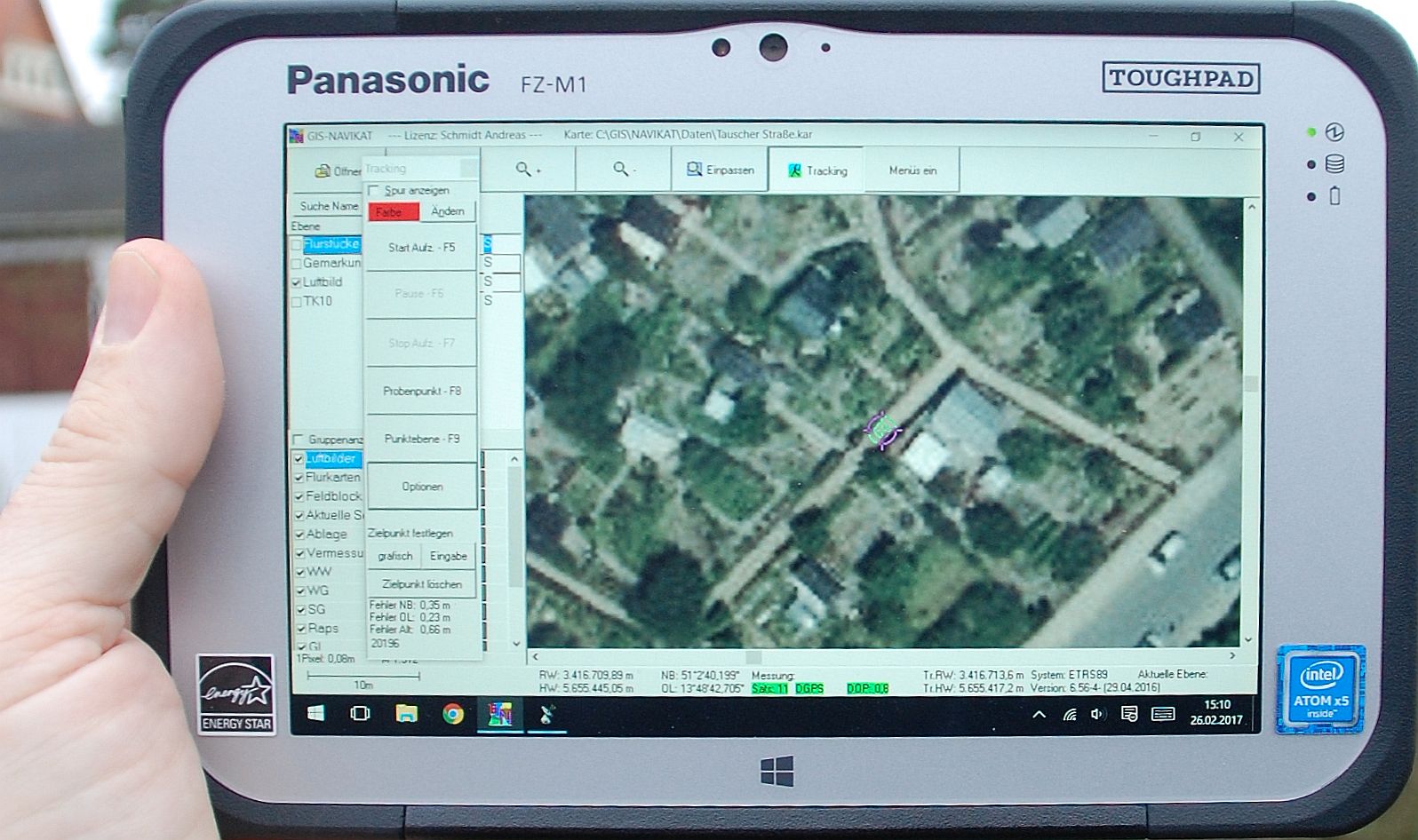This screenshot has height=840, width=1418.
Task: Open the on-screen keyboard tray icon
Action: click(x=1162, y=714)
